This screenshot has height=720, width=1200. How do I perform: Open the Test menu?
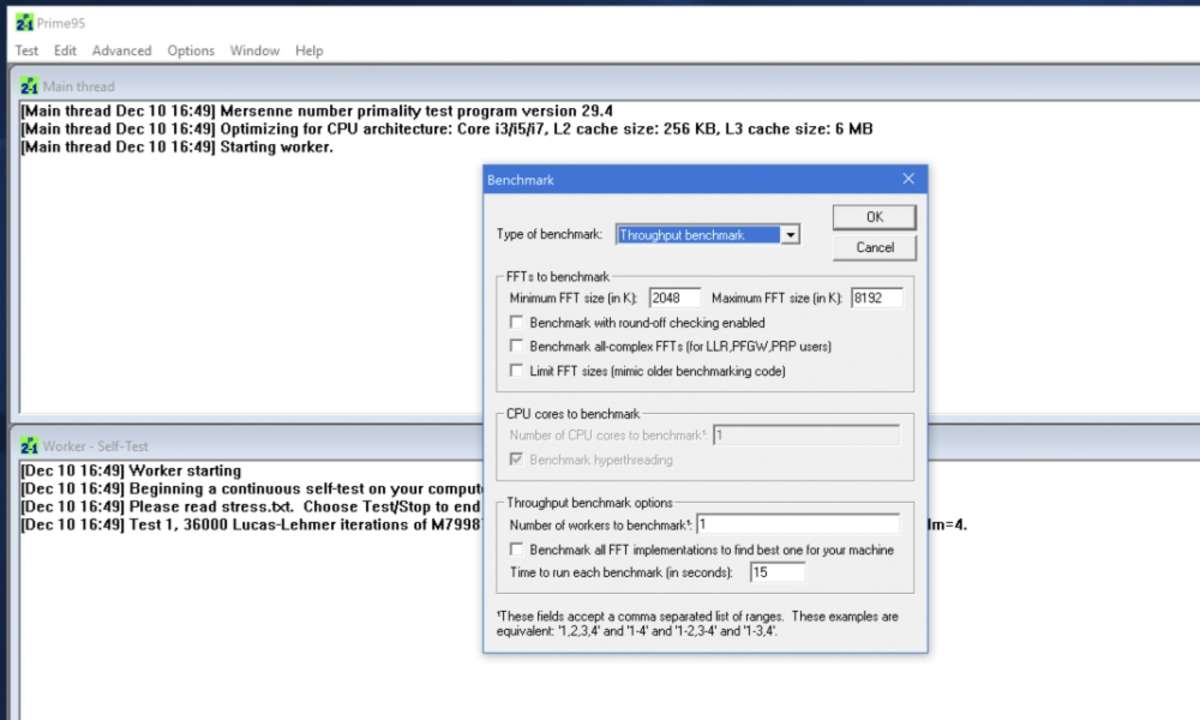(27, 50)
